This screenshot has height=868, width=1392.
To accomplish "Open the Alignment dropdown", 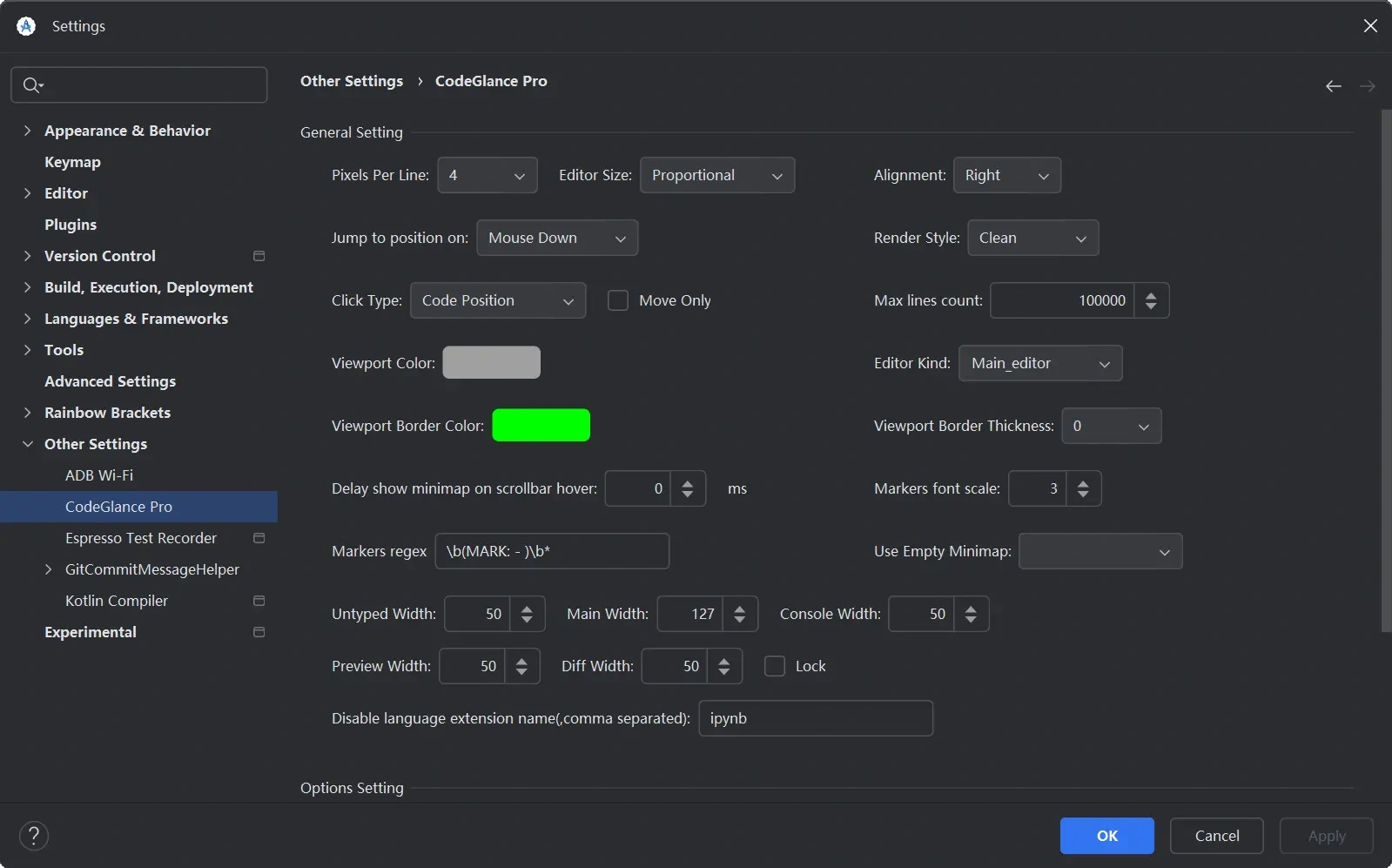I will point(1007,175).
